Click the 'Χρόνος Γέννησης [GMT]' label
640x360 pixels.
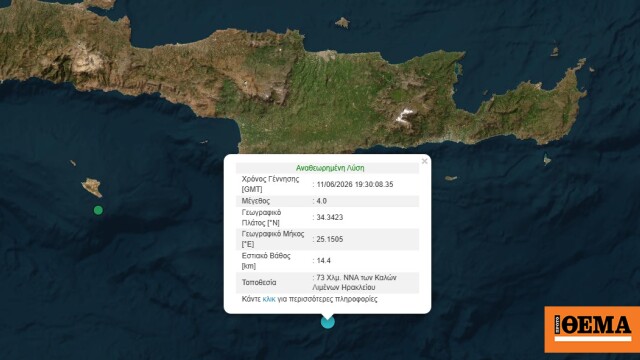(270, 184)
